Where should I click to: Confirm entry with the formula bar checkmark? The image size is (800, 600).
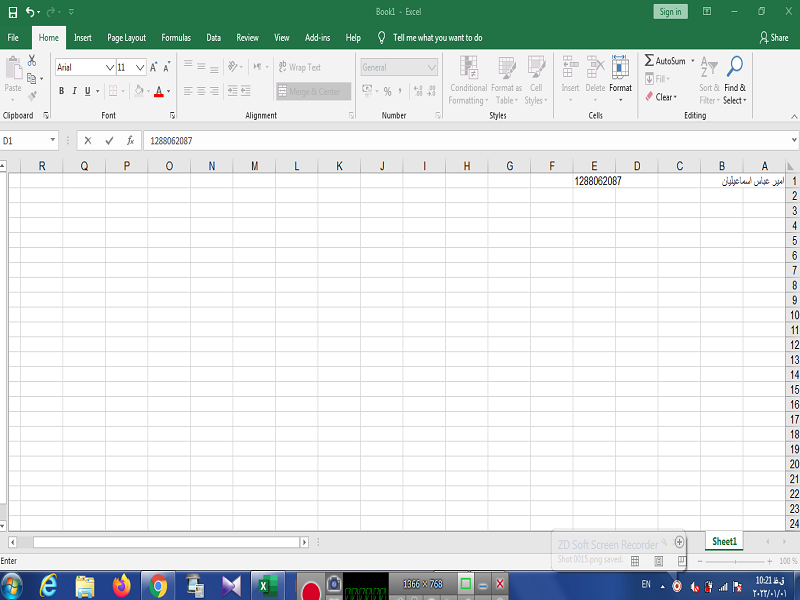tap(109, 141)
